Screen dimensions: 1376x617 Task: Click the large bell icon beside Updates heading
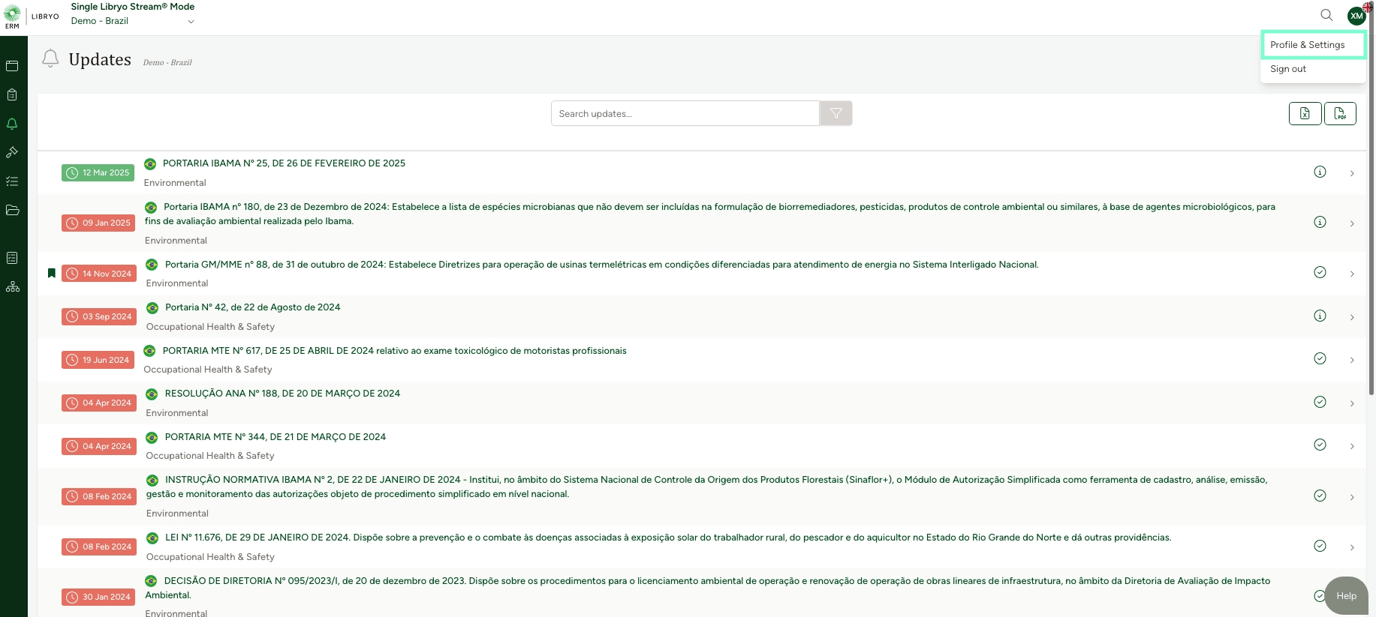[x=50, y=59]
